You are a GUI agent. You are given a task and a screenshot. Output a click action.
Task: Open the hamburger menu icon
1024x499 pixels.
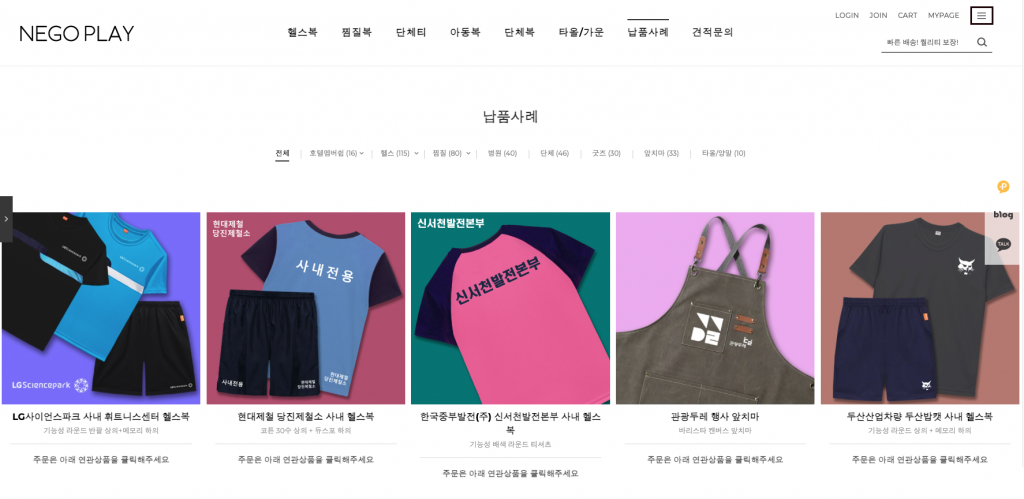click(982, 16)
